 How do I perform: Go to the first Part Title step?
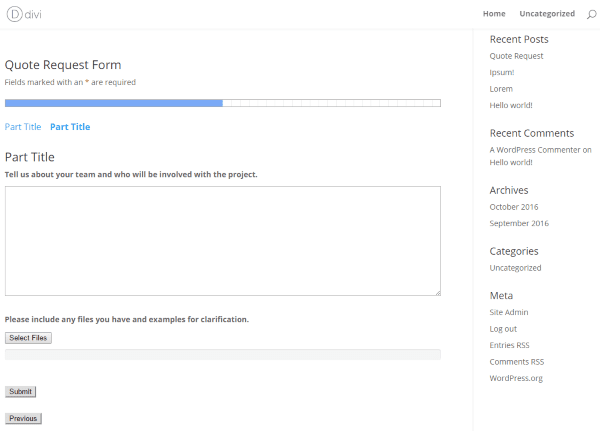[23, 127]
